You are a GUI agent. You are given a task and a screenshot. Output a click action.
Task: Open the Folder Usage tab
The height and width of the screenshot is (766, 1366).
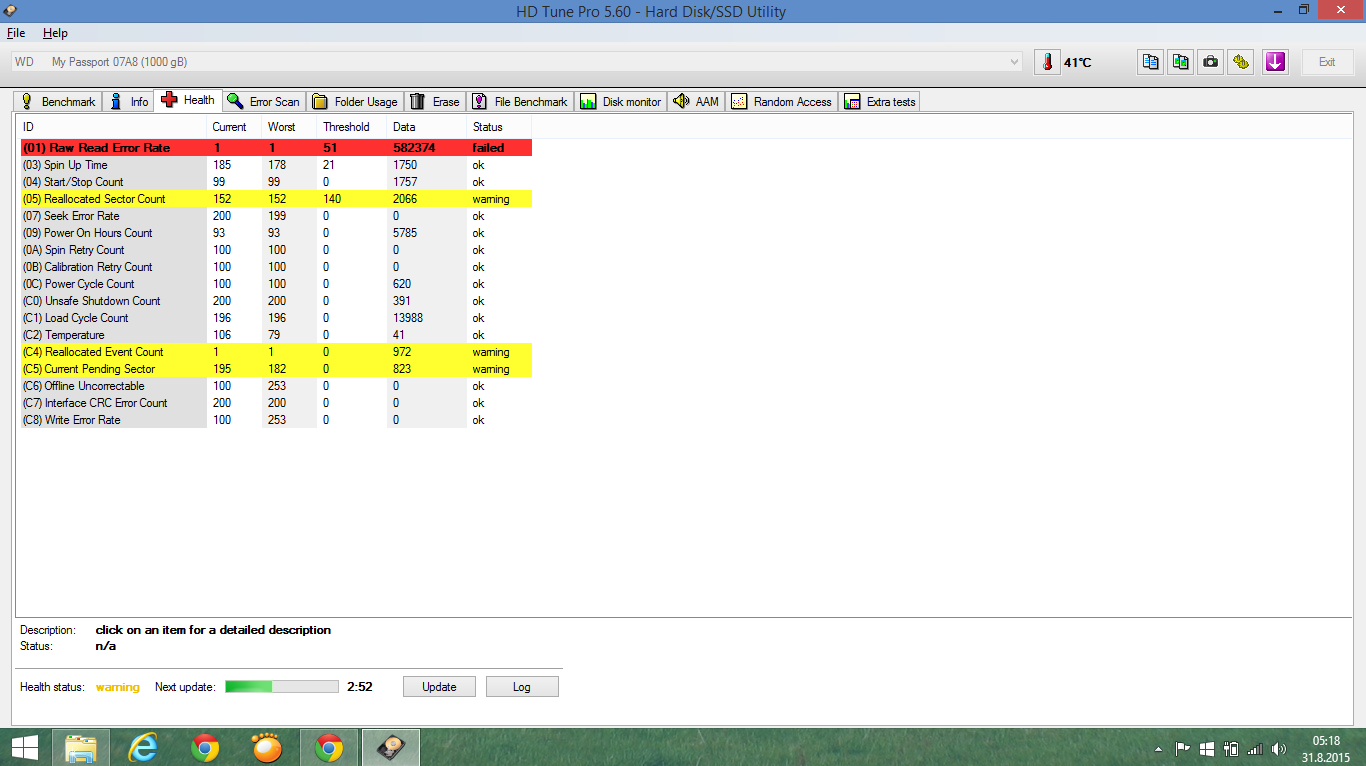point(355,101)
